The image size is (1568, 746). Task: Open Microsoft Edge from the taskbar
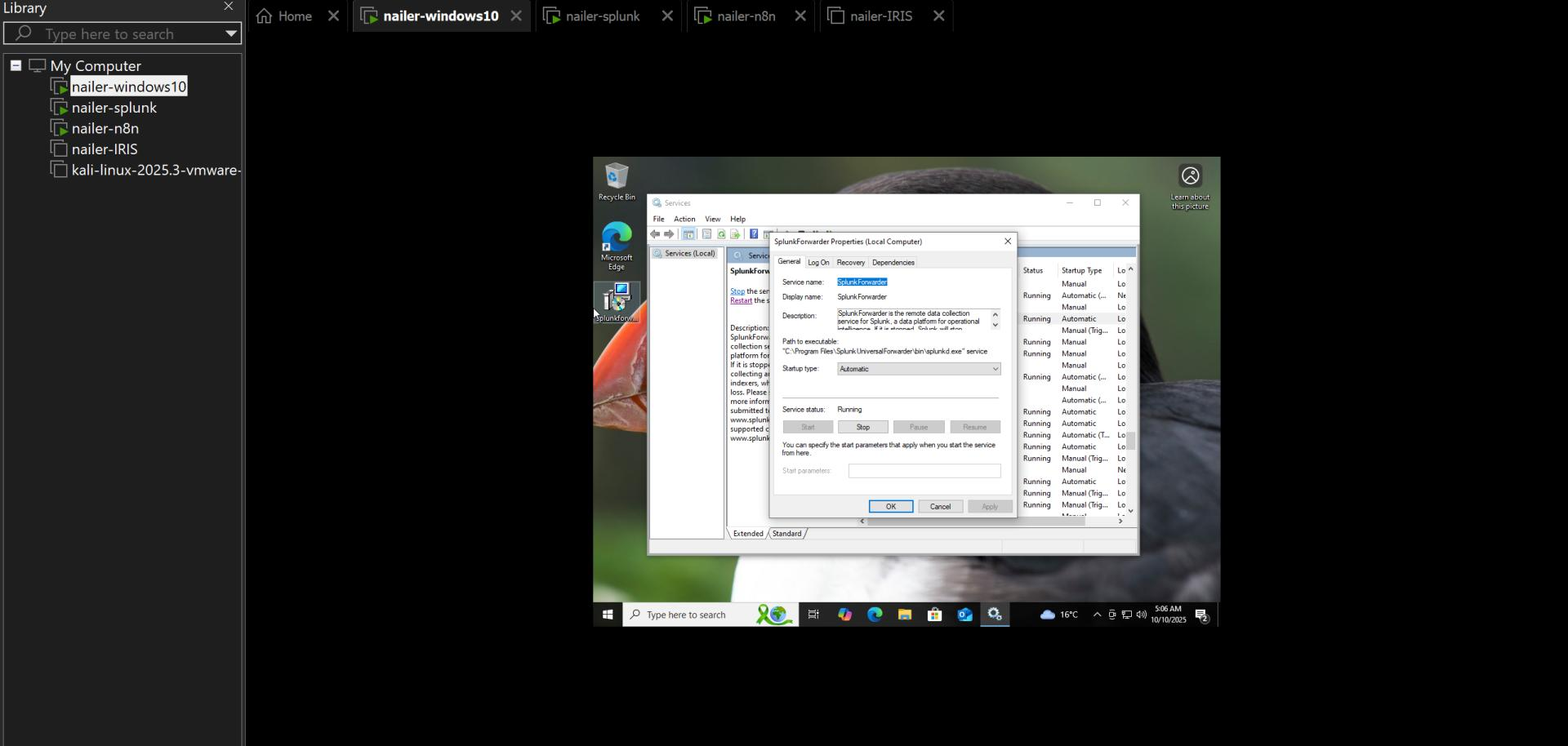[875, 615]
